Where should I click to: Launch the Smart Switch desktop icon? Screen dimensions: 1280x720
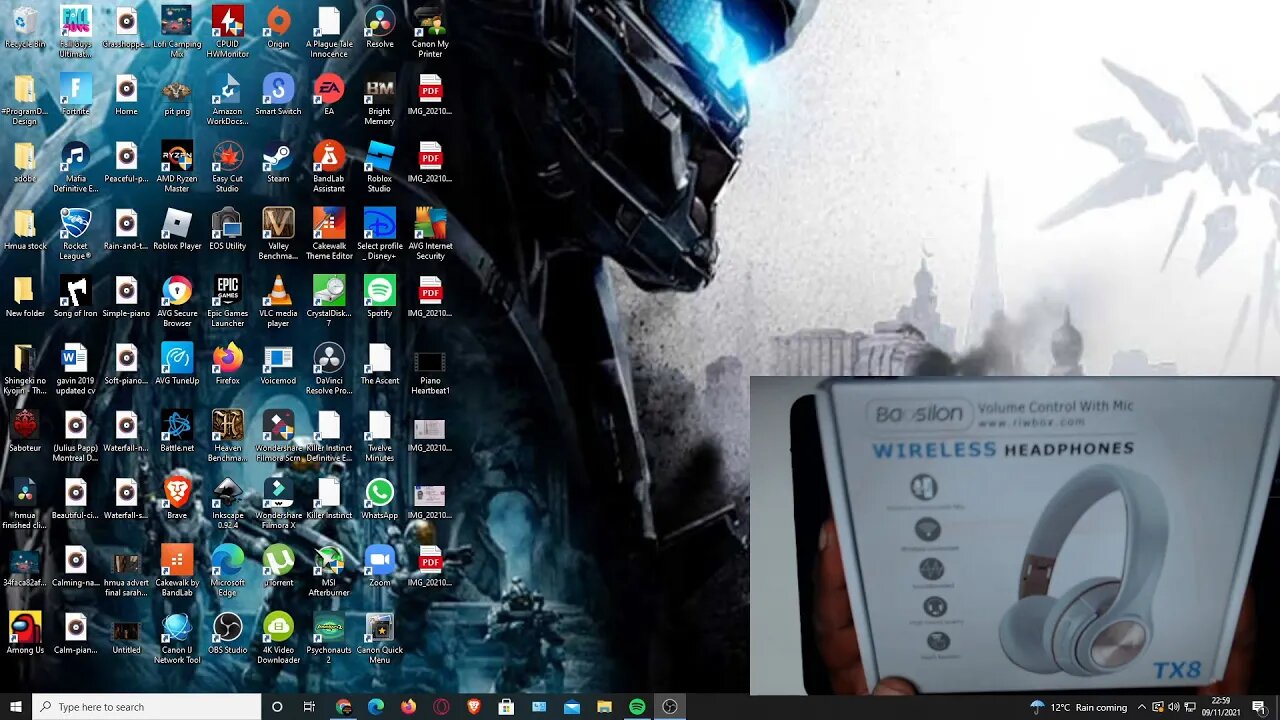pyautogui.click(x=278, y=95)
